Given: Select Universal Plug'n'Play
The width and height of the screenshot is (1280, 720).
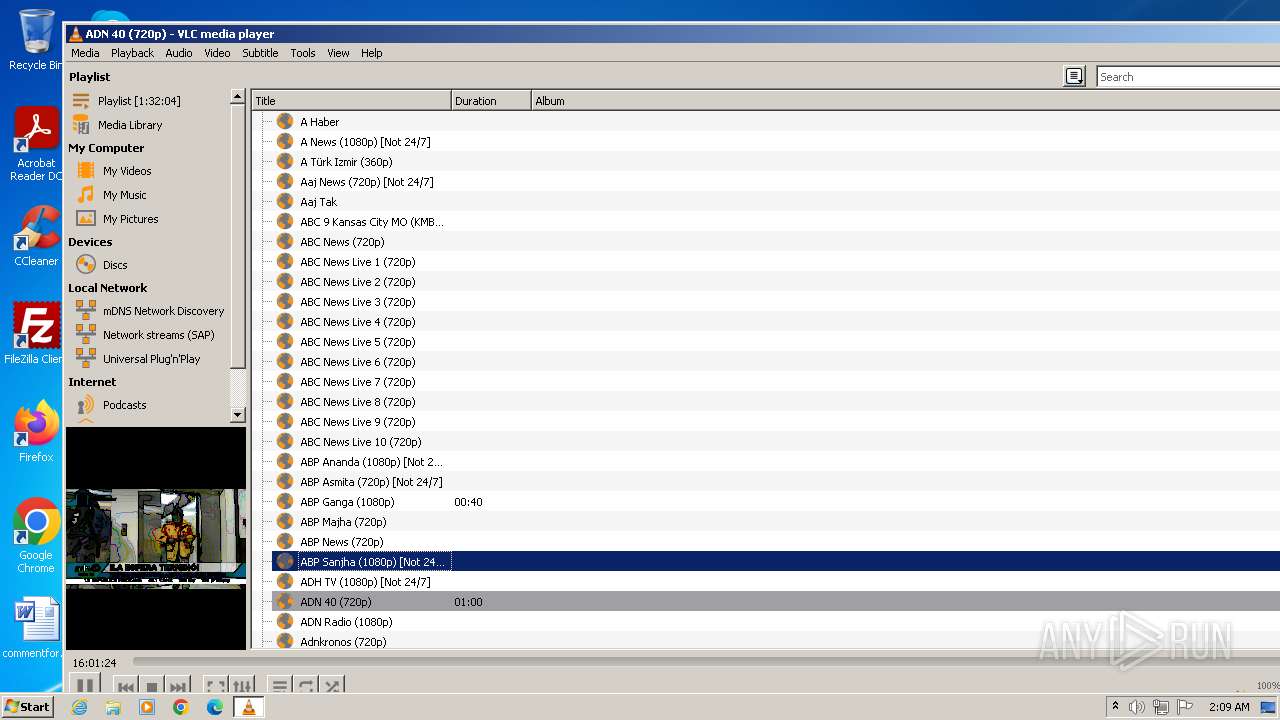Looking at the screenshot, I should [x=151, y=359].
